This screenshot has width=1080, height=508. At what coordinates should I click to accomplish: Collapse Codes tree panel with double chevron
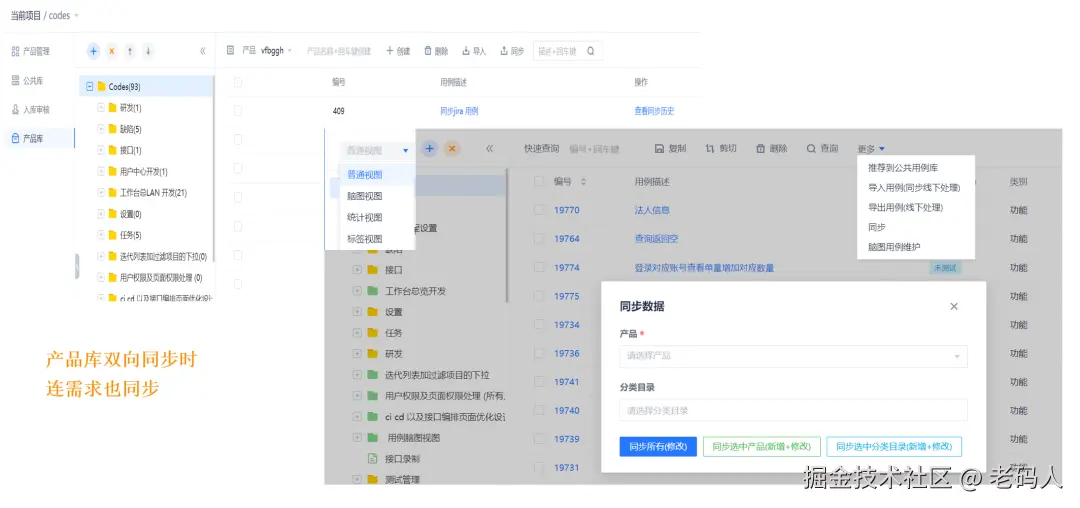coord(202,51)
